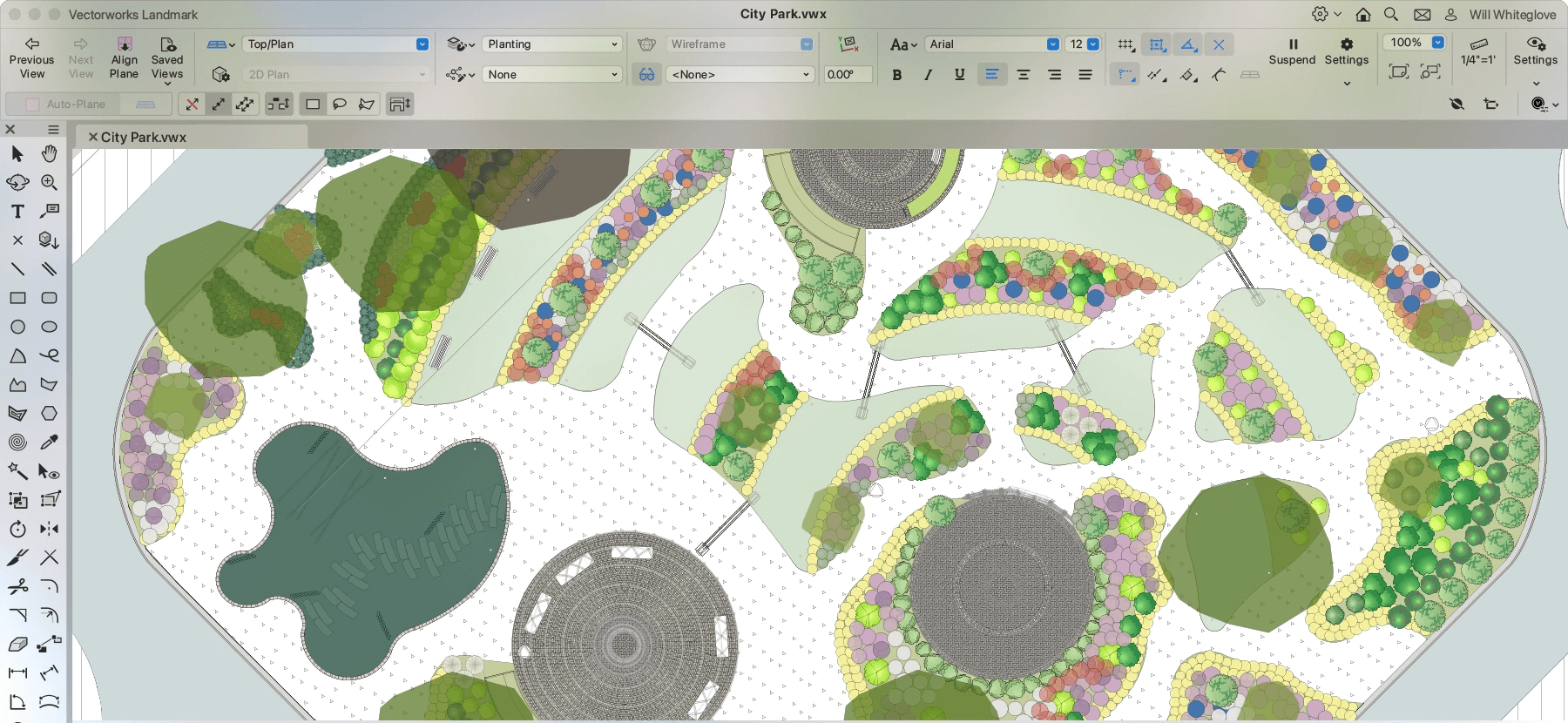Expand the Planting layer dropdown
The height and width of the screenshot is (723, 1568).
click(x=552, y=44)
